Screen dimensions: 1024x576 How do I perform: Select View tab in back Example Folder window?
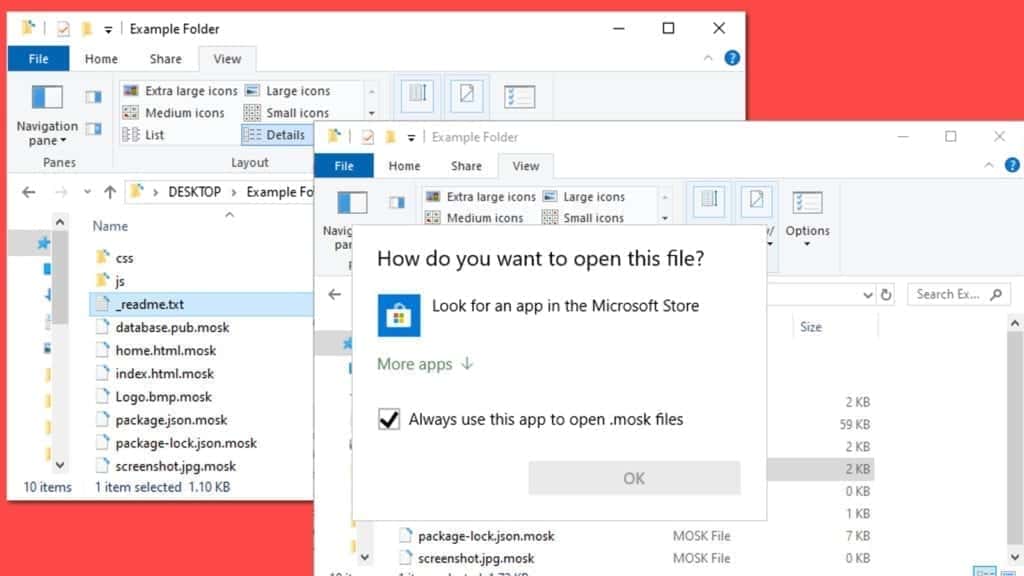point(227,59)
